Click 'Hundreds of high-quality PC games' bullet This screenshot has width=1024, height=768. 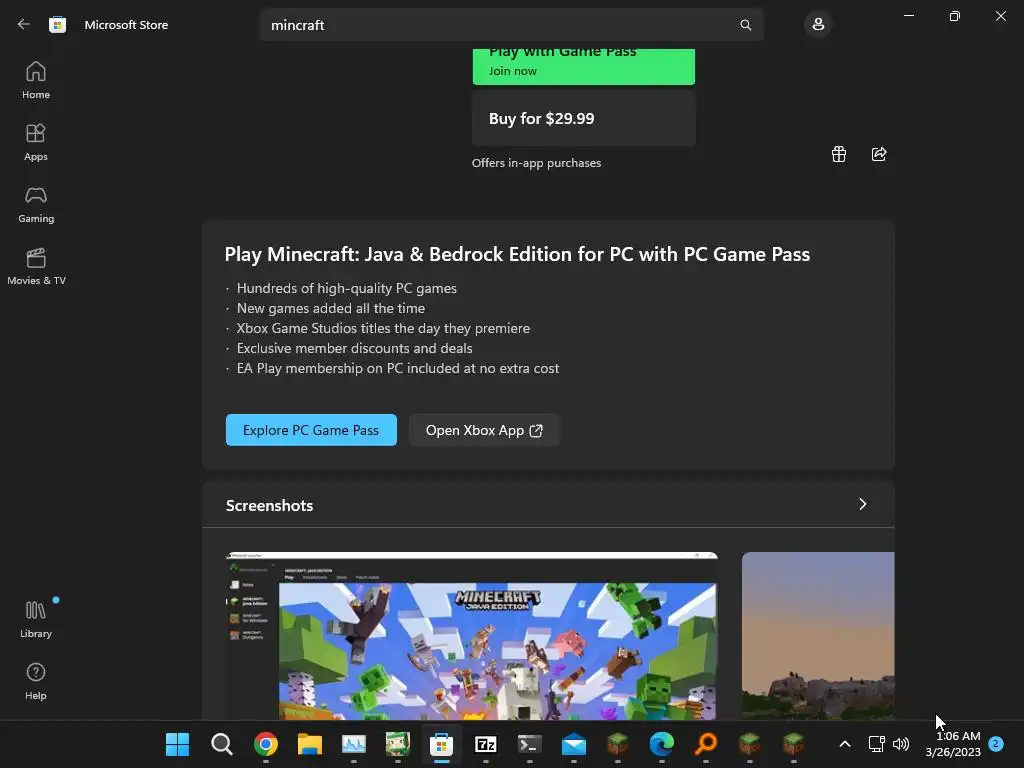click(x=346, y=288)
